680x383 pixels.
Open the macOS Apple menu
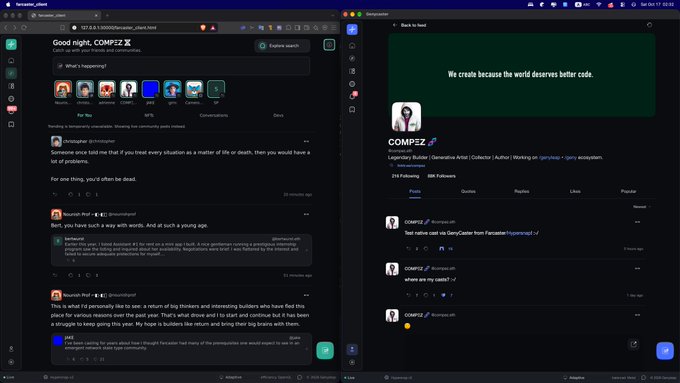tap(8, 4)
